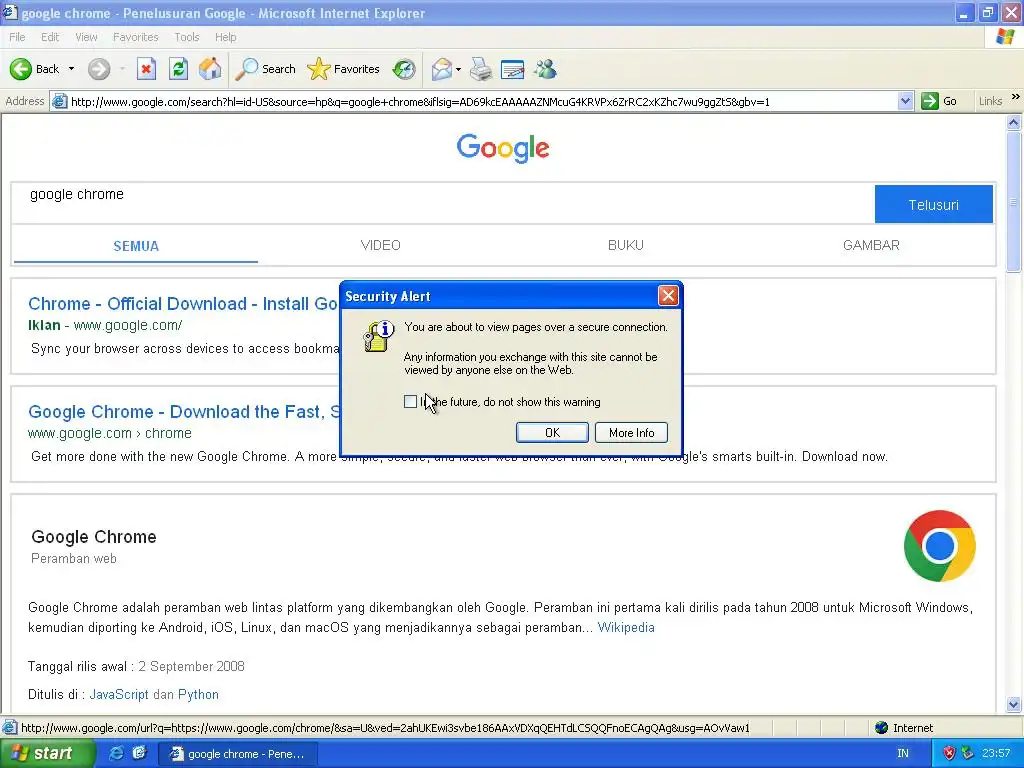Expand the Mail button dropdown arrow
1024x768 pixels.
(458, 69)
